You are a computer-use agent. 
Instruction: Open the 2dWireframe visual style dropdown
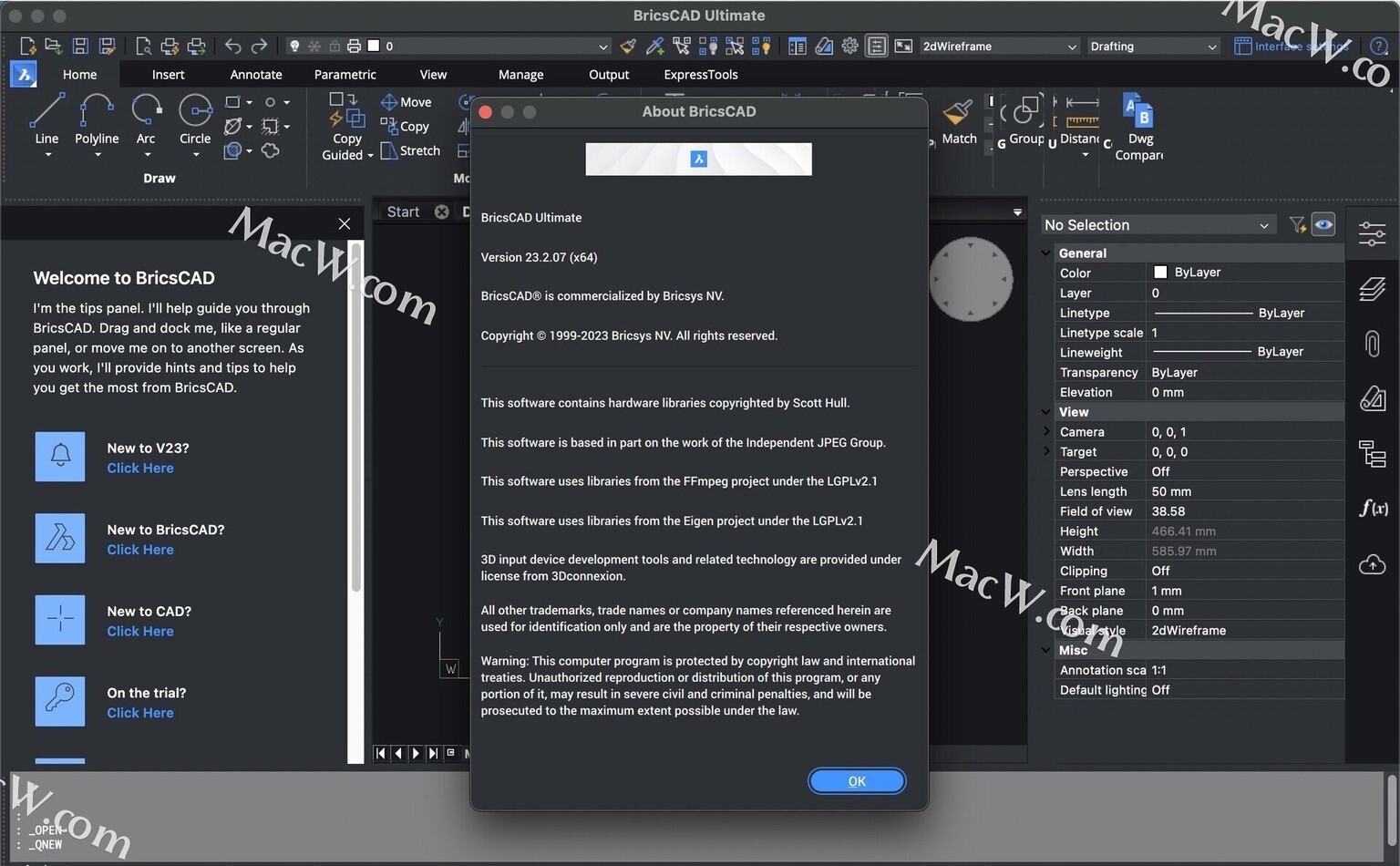tap(1000, 46)
